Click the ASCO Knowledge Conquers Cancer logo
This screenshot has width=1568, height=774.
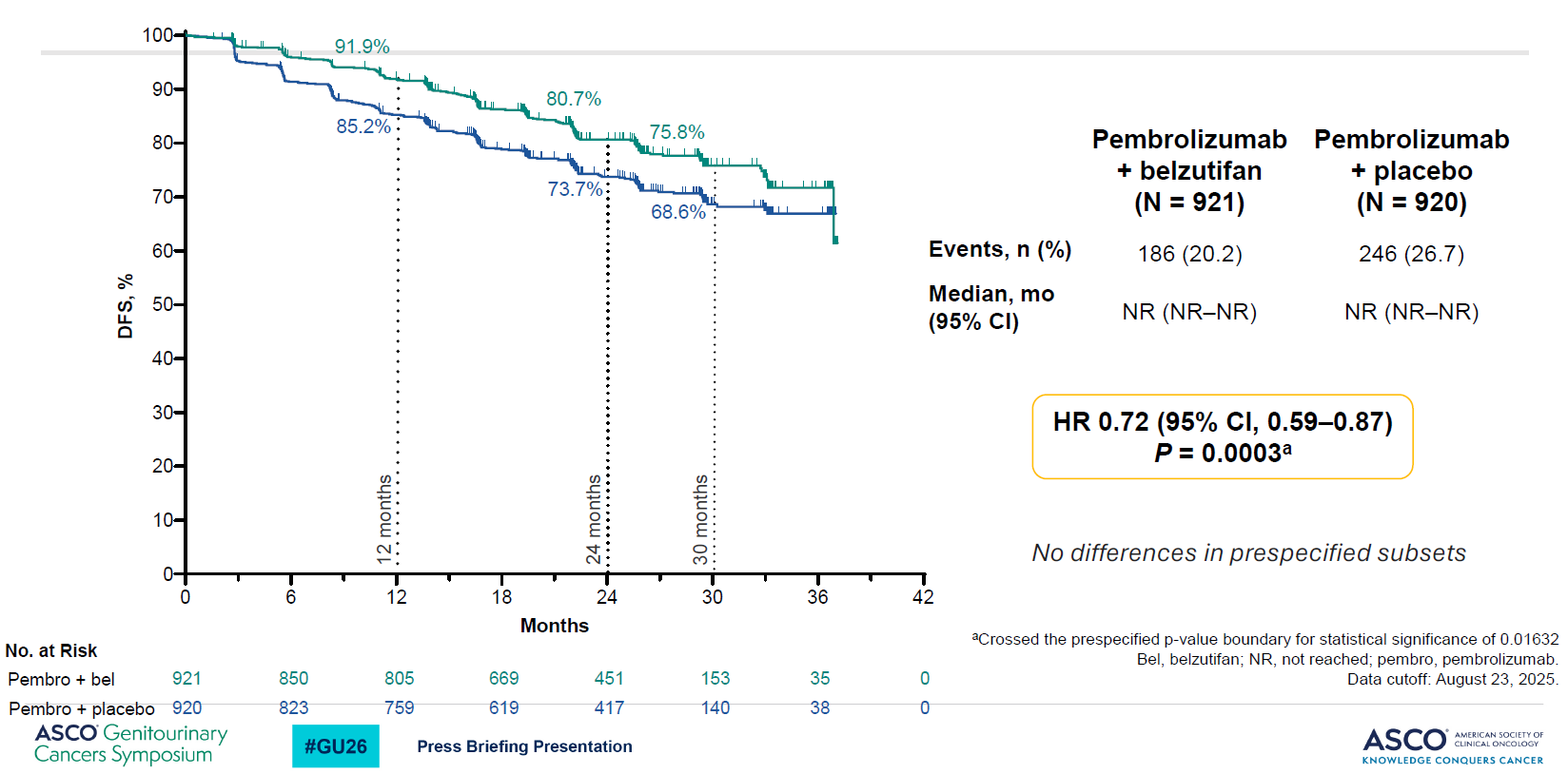[1452, 745]
